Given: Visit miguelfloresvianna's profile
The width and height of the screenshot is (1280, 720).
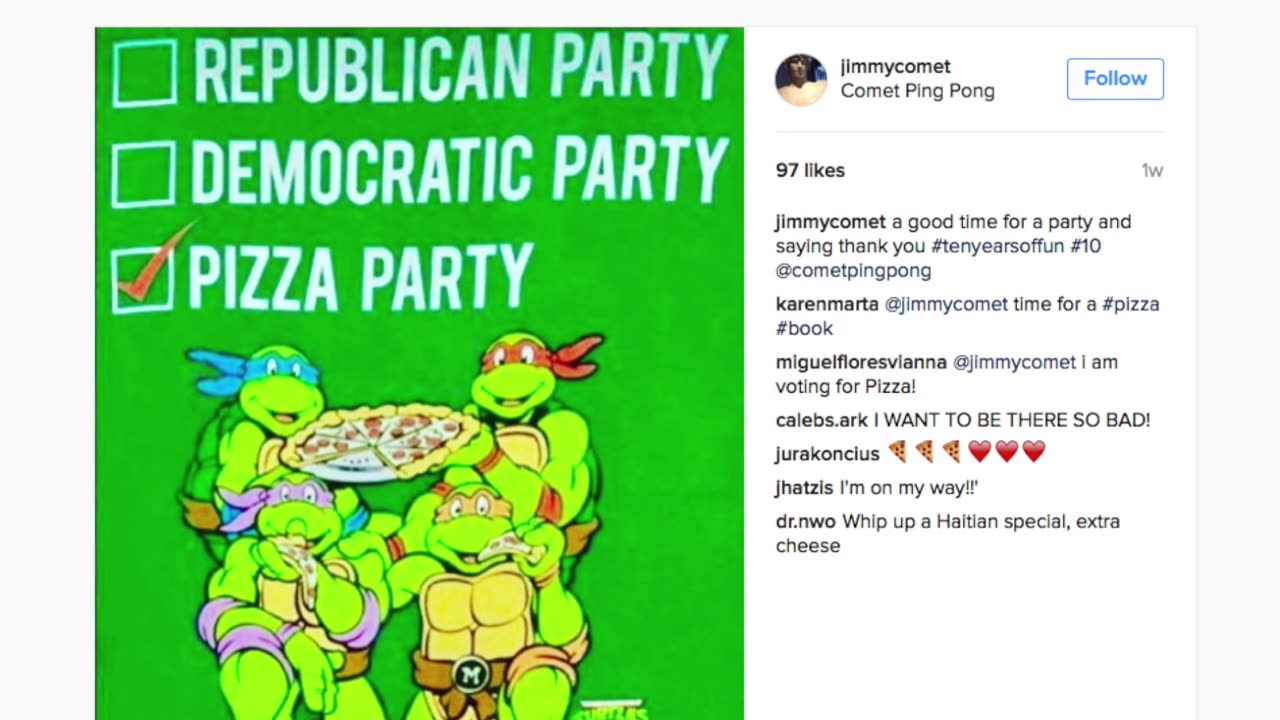Looking at the screenshot, I should click(861, 362).
